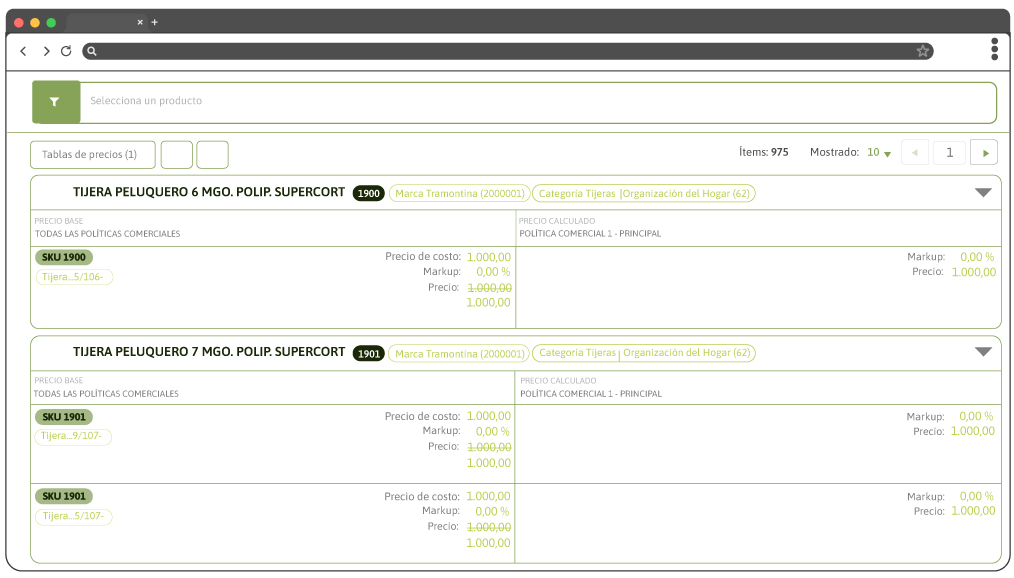Go to the previous results page
Viewport: 1014px width, 578px height.
click(x=915, y=153)
